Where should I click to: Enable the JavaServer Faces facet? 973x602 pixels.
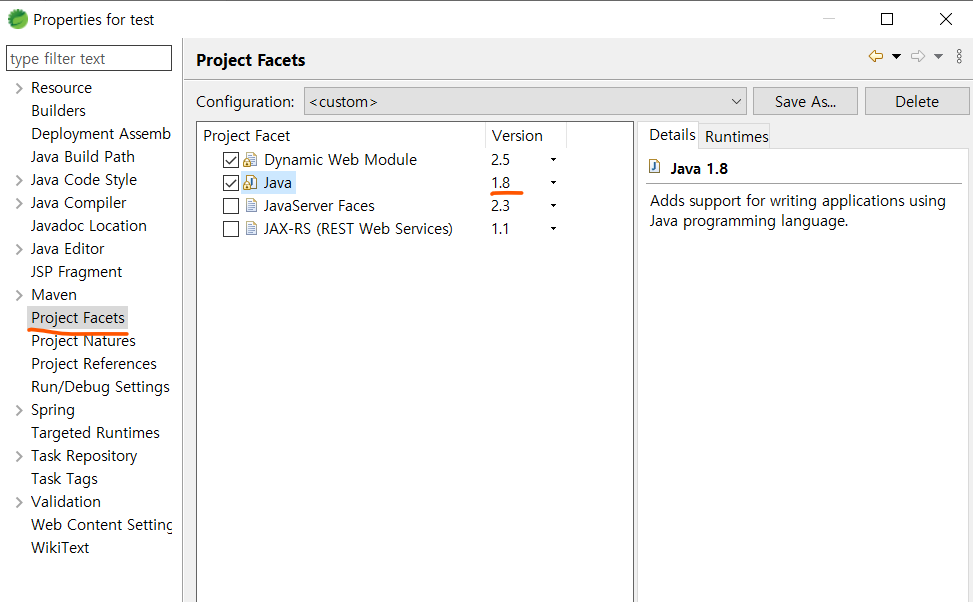[231, 205]
